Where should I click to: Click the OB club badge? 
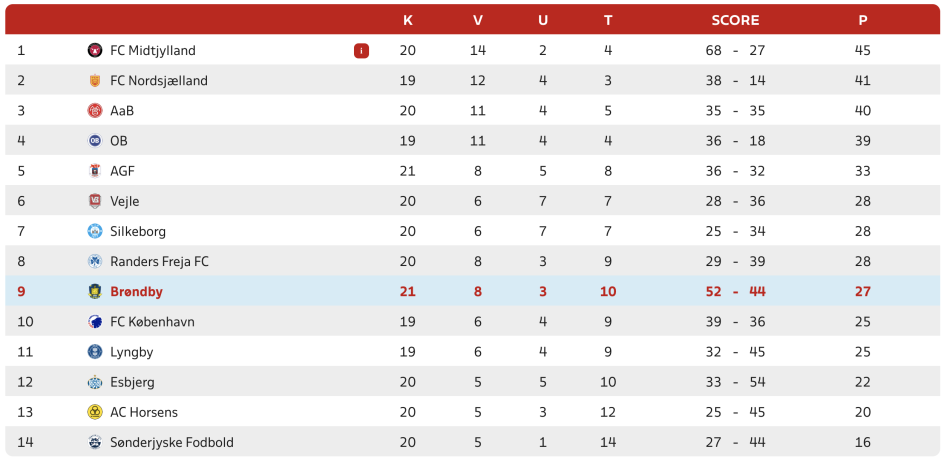pyautogui.click(x=95, y=141)
